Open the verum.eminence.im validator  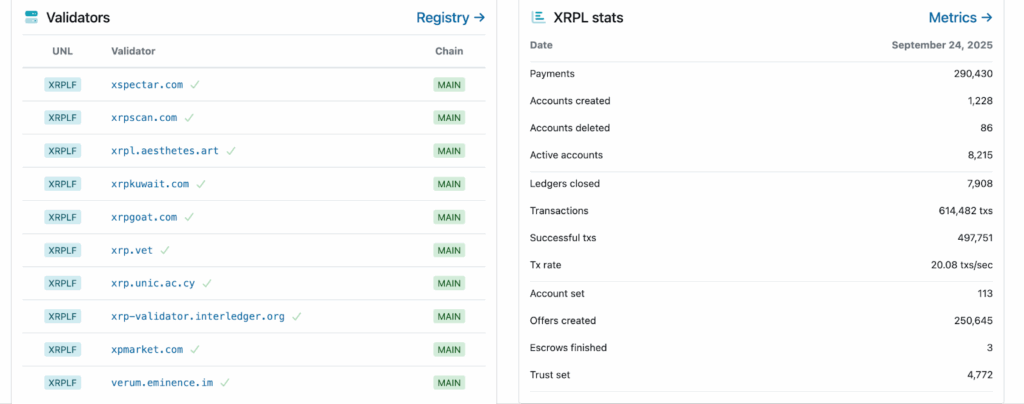[x=160, y=382]
